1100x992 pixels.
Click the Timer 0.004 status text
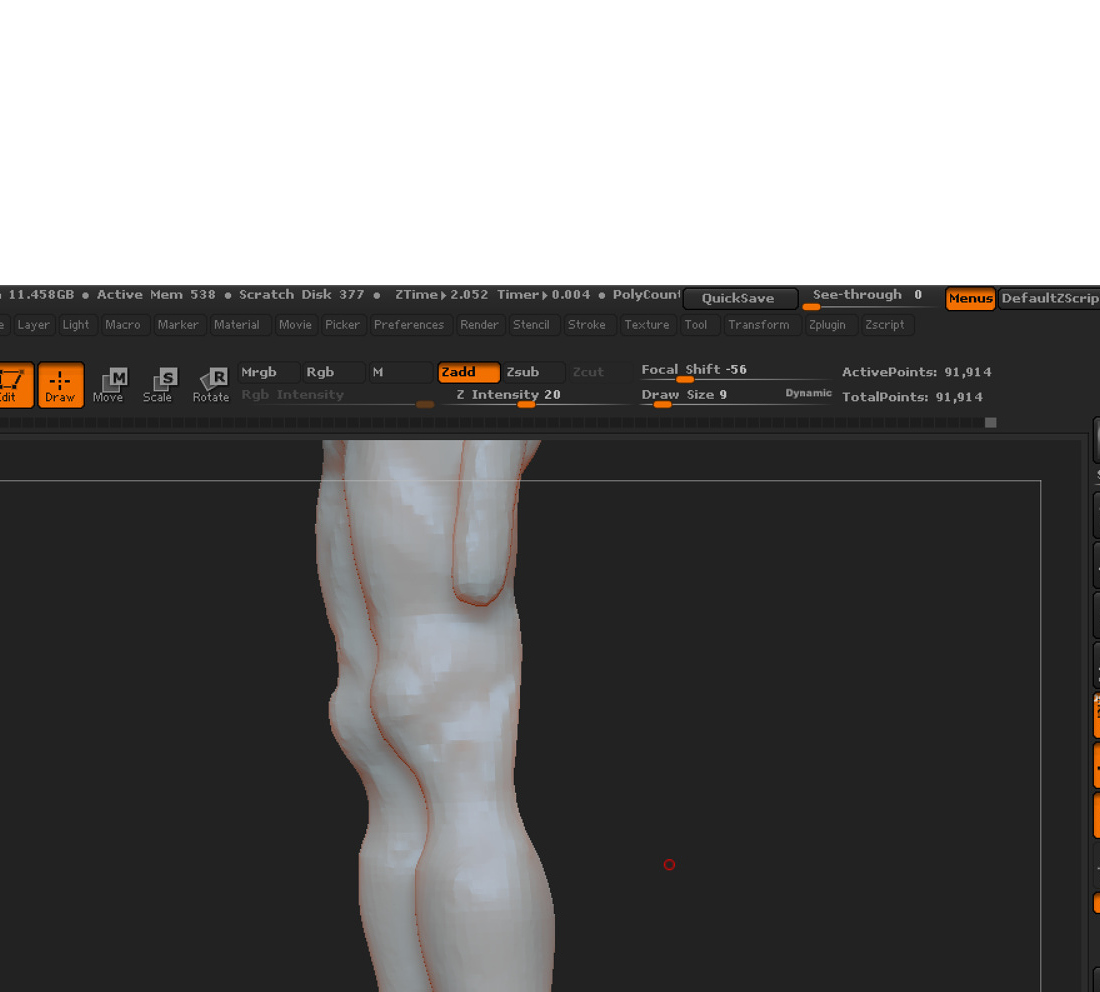tap(544, 295)
